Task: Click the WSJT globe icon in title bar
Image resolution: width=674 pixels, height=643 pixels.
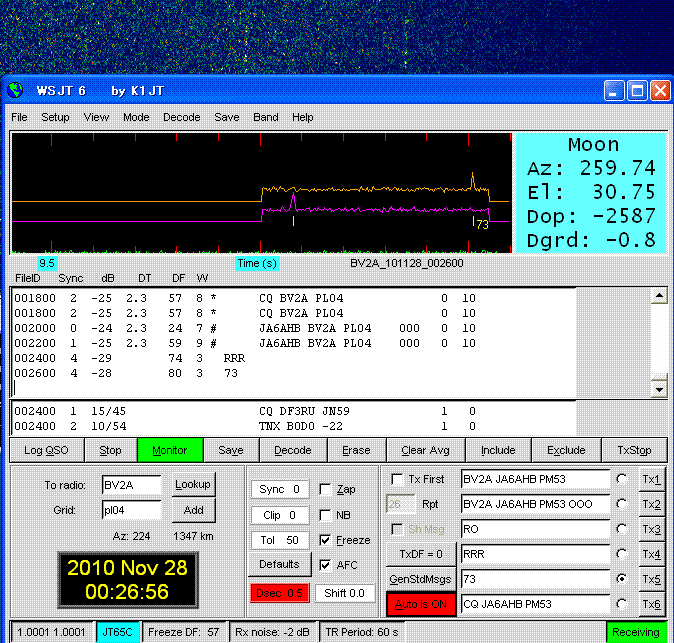Action: [x=17, y=91]
